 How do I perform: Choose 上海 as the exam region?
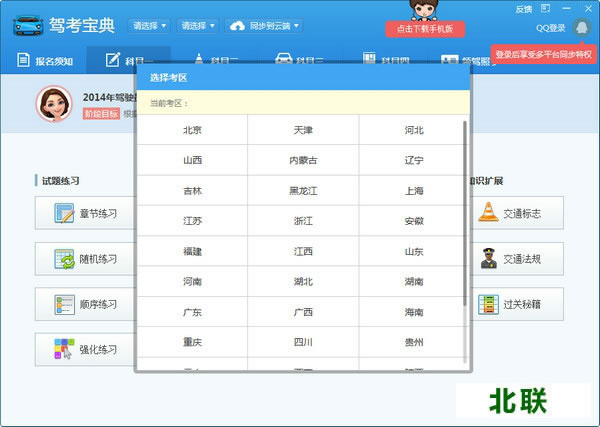click(413, 190)
